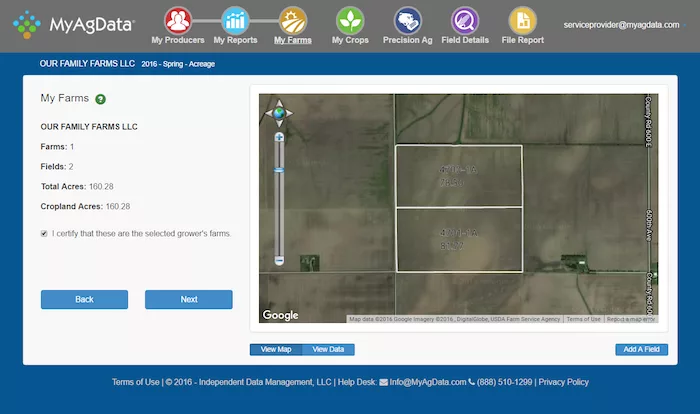Open the Precision Ag tractor icon
This screenshot has height=414, width=700.
pyautogui.click(x=408, y=21)
